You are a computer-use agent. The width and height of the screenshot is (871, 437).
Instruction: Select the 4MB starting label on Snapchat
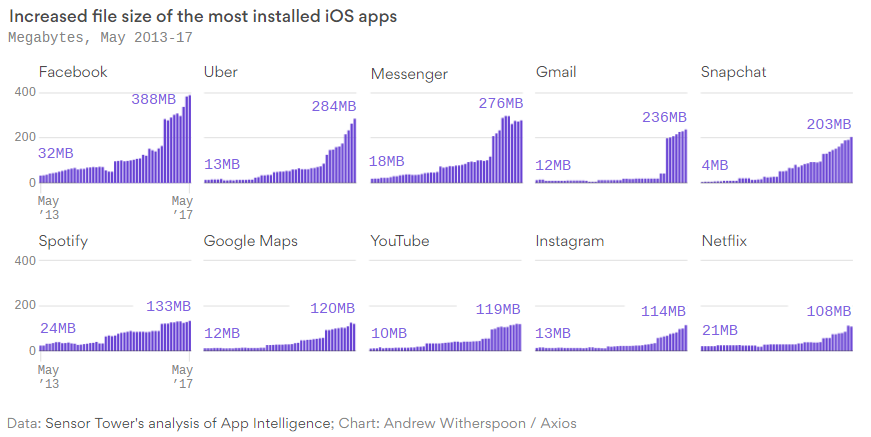coord(715,165)
